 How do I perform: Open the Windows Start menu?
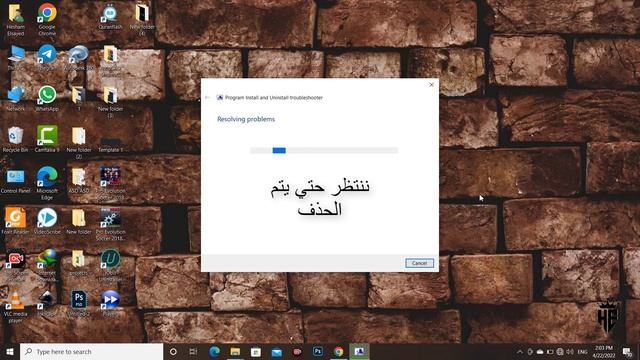[x=10, y=351]
